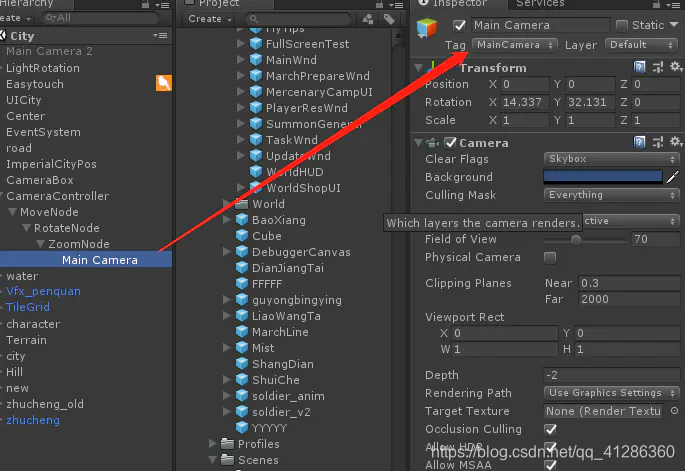Open Camera component preset selector icon

coord(657,142)
